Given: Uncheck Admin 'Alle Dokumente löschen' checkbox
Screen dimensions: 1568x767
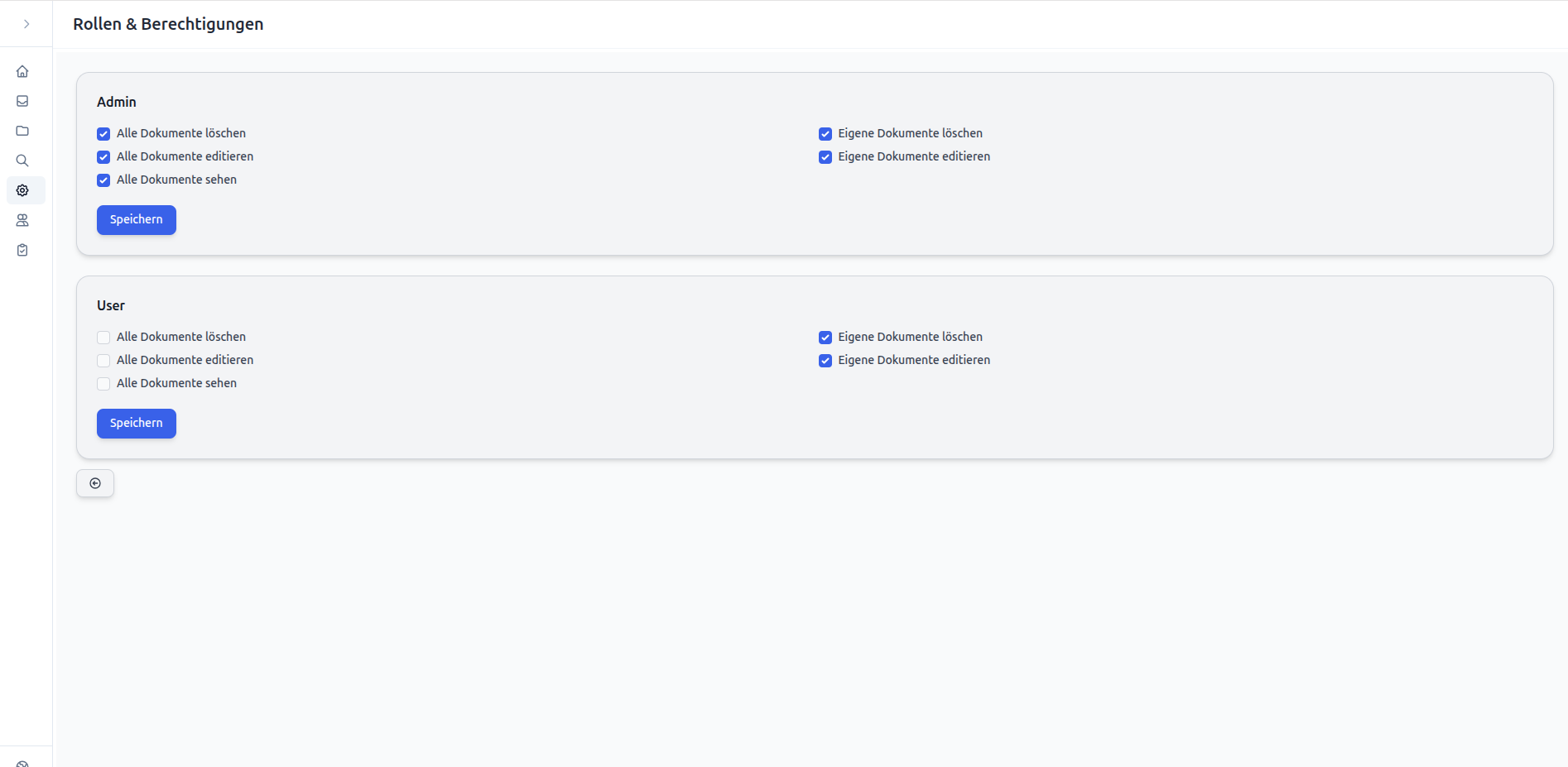Looking at the screenshot, I should [x=103, y=134].
